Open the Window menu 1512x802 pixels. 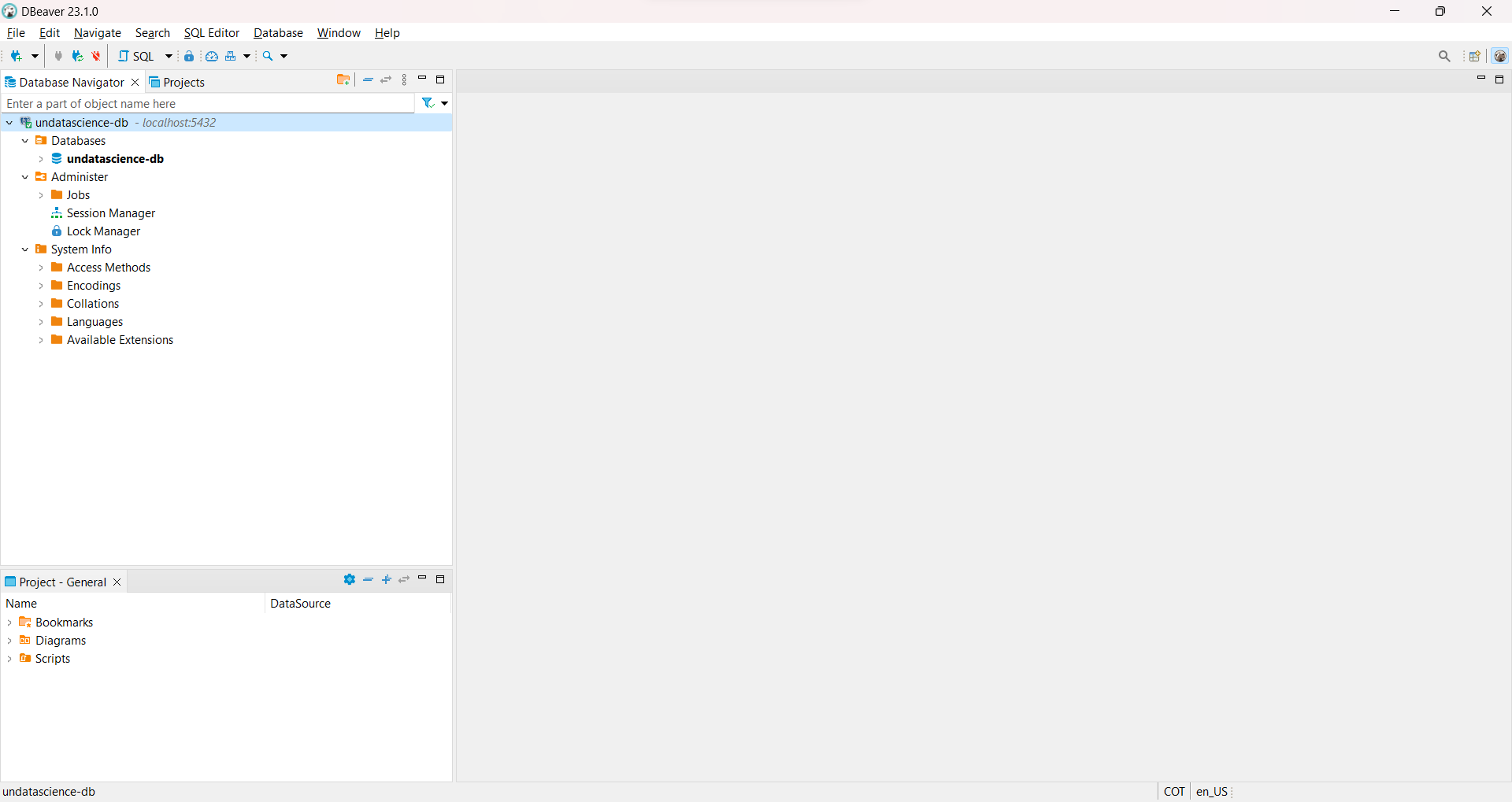[x=339, y=33]
